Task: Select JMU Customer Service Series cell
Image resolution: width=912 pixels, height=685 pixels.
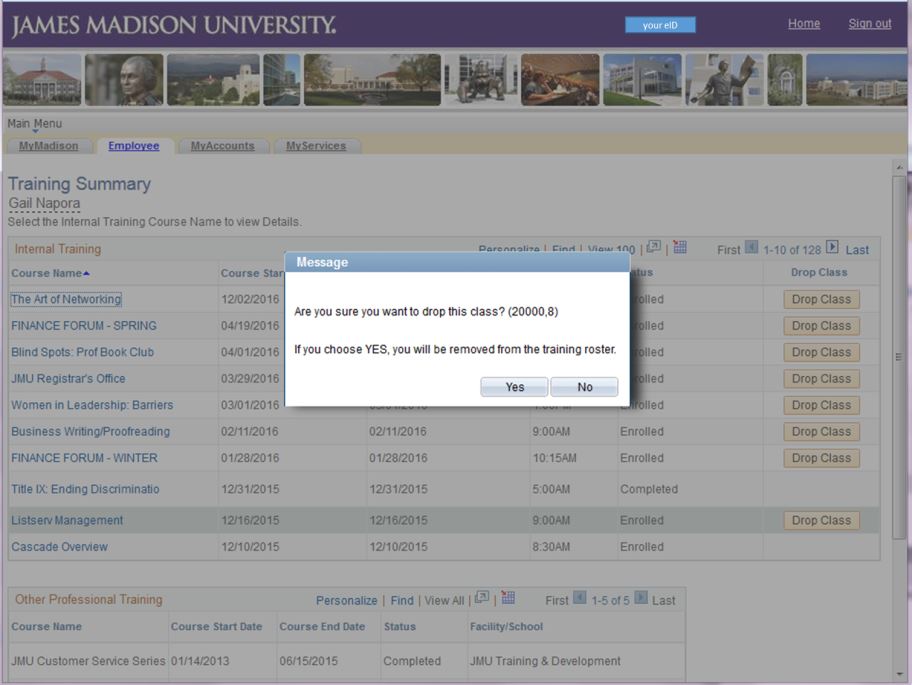Action: coord(88,661)
